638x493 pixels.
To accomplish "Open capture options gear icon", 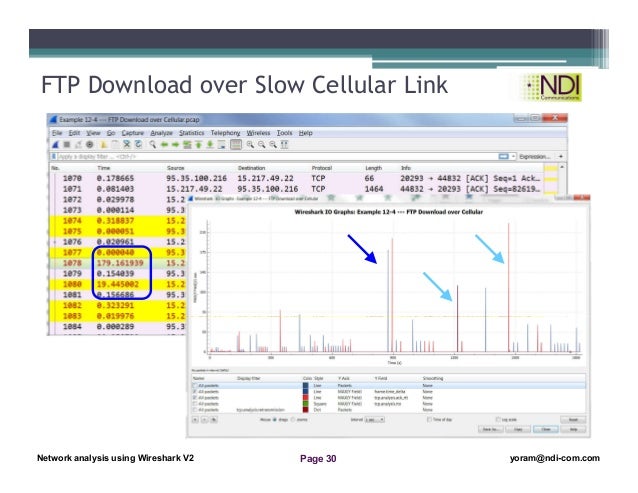I will click(90, 144).
